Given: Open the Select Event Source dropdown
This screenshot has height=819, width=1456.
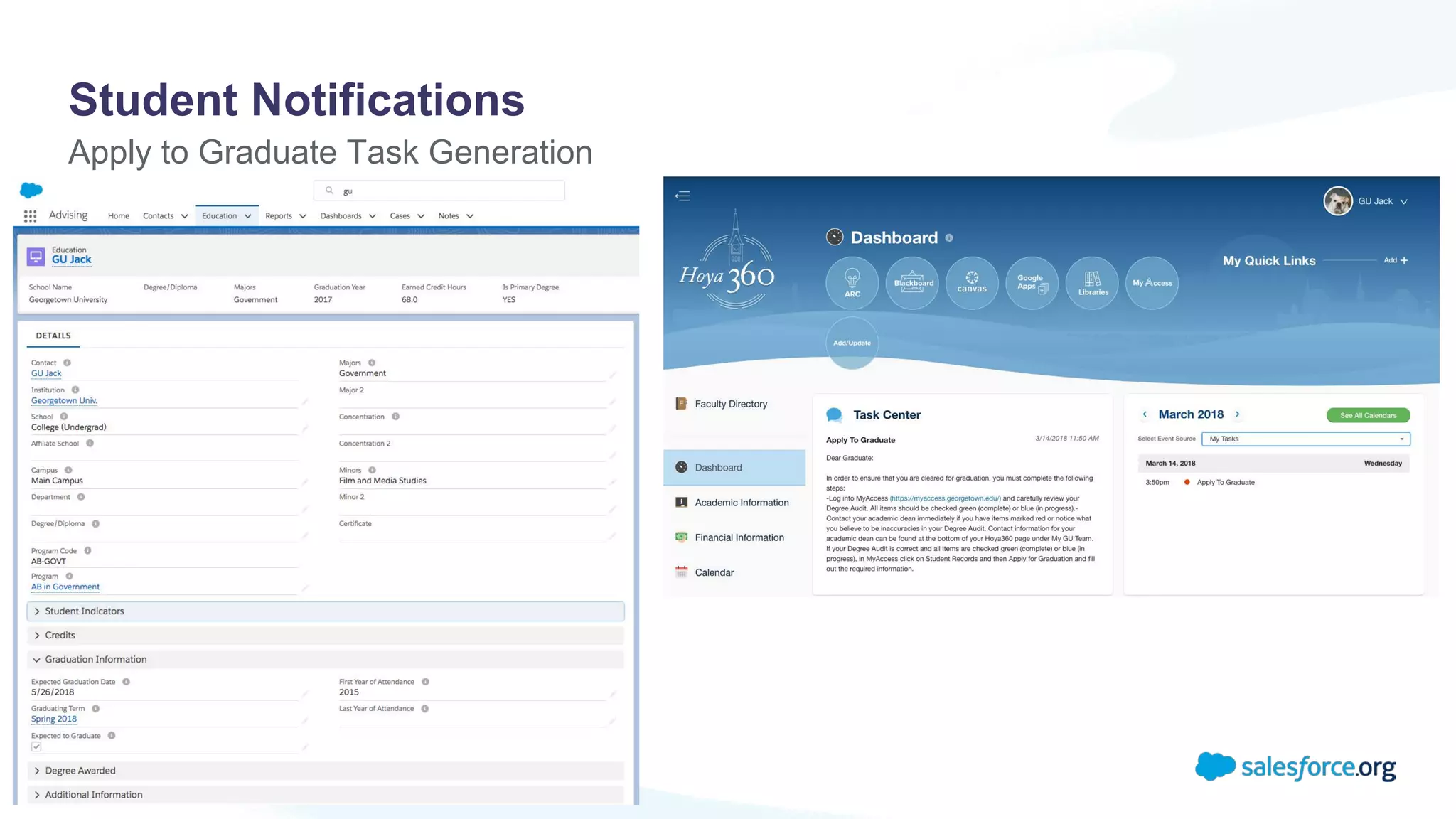Looking at the screenshot, I should (1306, 439).
